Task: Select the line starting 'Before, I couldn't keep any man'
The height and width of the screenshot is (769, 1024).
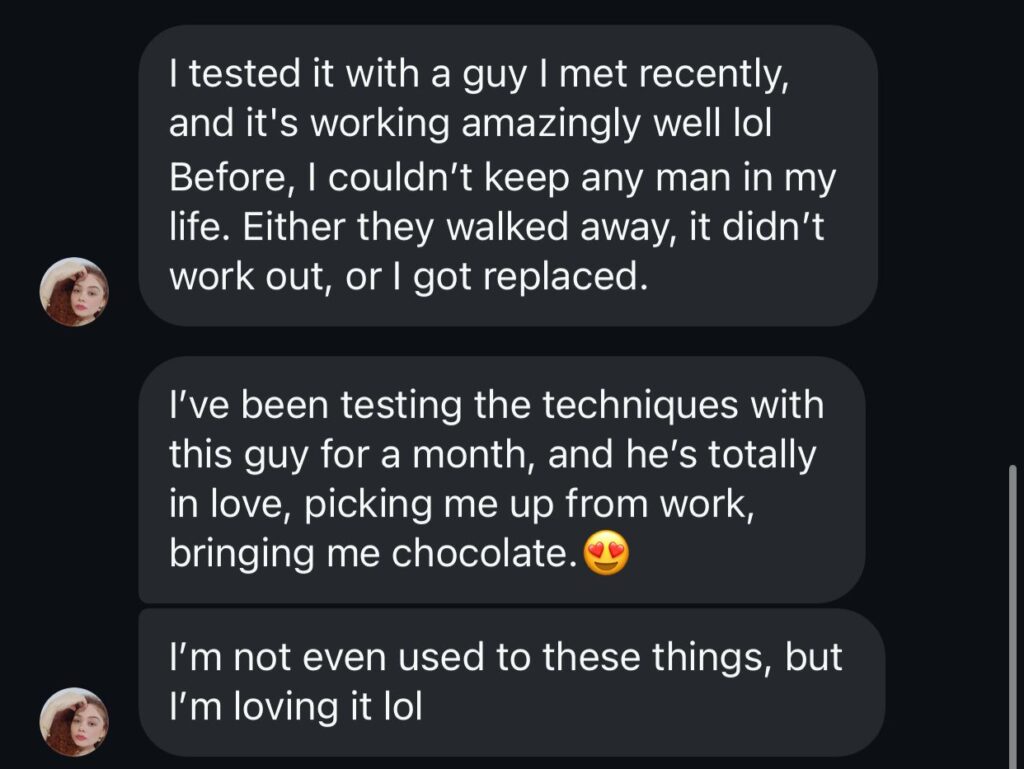Action: coord(502,178)
